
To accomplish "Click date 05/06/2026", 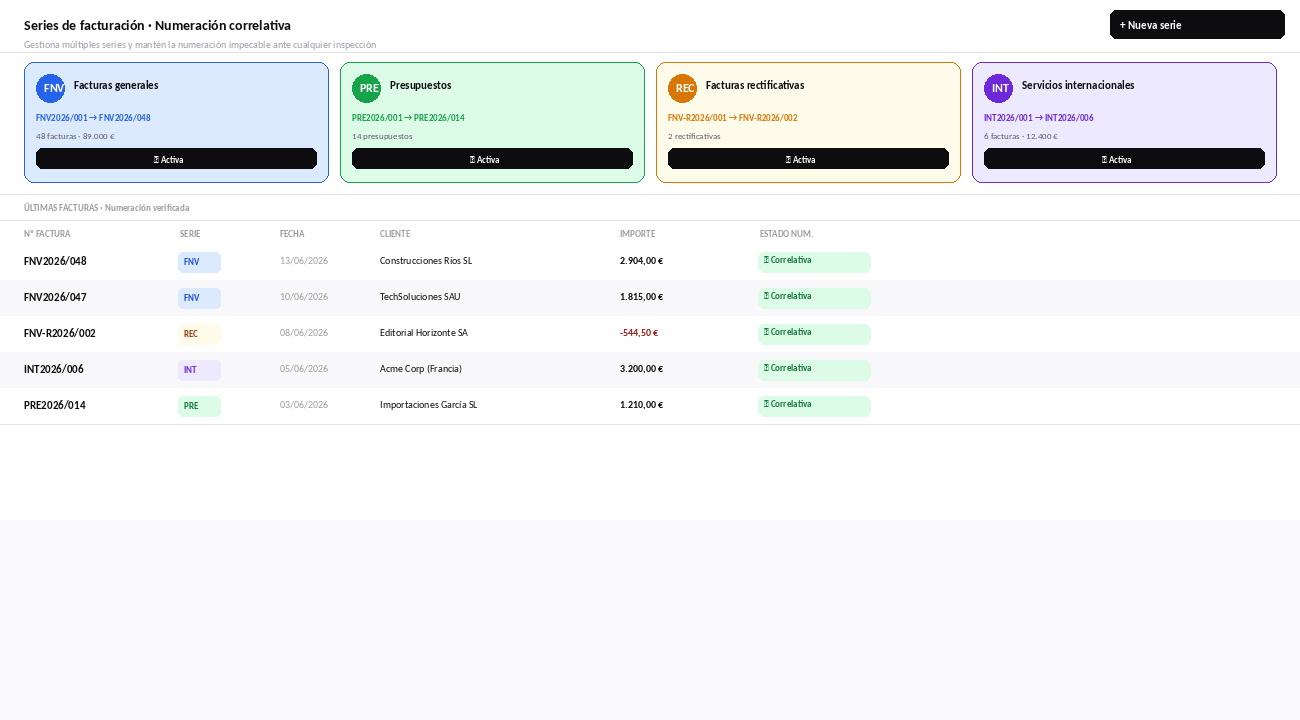I will [304, 369].
